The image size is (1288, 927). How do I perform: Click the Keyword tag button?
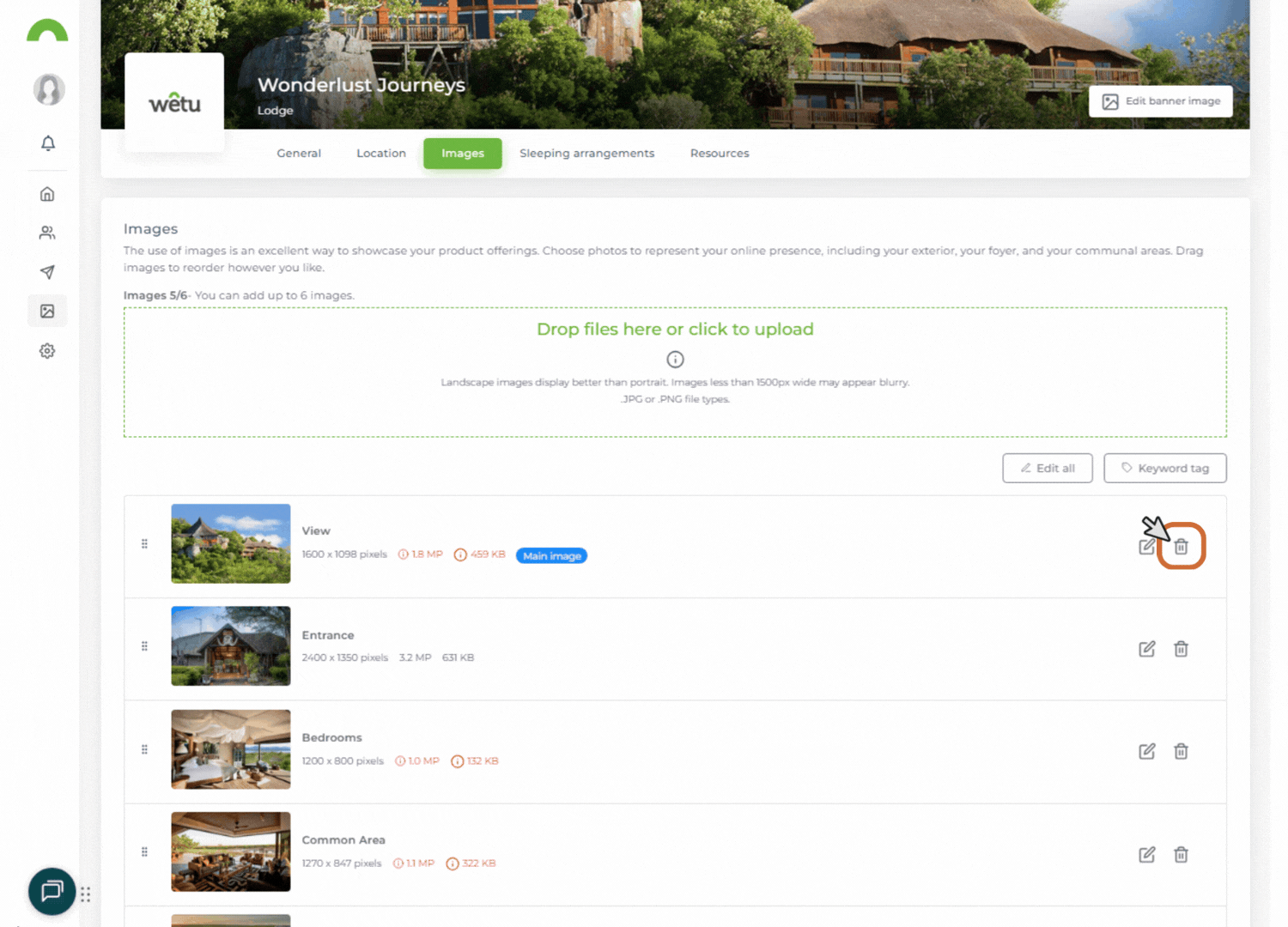pos(1164,469)
